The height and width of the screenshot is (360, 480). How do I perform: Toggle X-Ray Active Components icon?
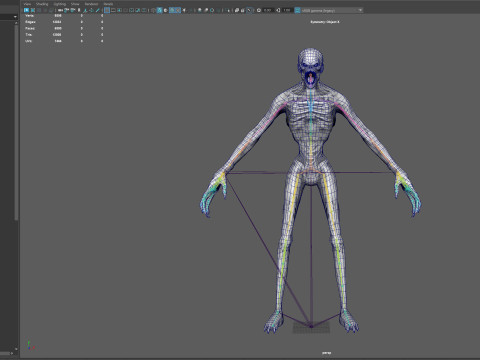tap(243, 10)
